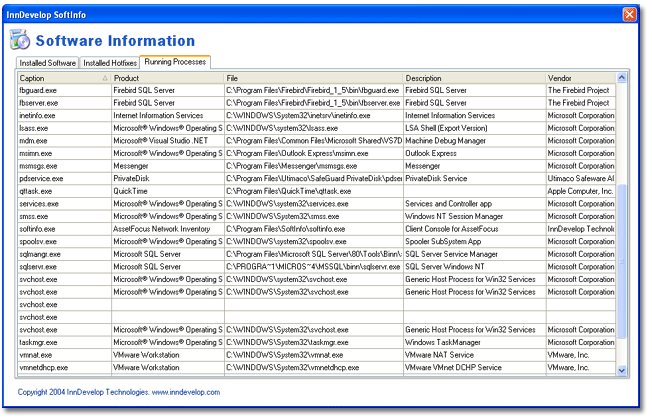Click the Apple Computer, Inc. vendor cell
Viewport: 652px width, 419px height.
point(580,191)
